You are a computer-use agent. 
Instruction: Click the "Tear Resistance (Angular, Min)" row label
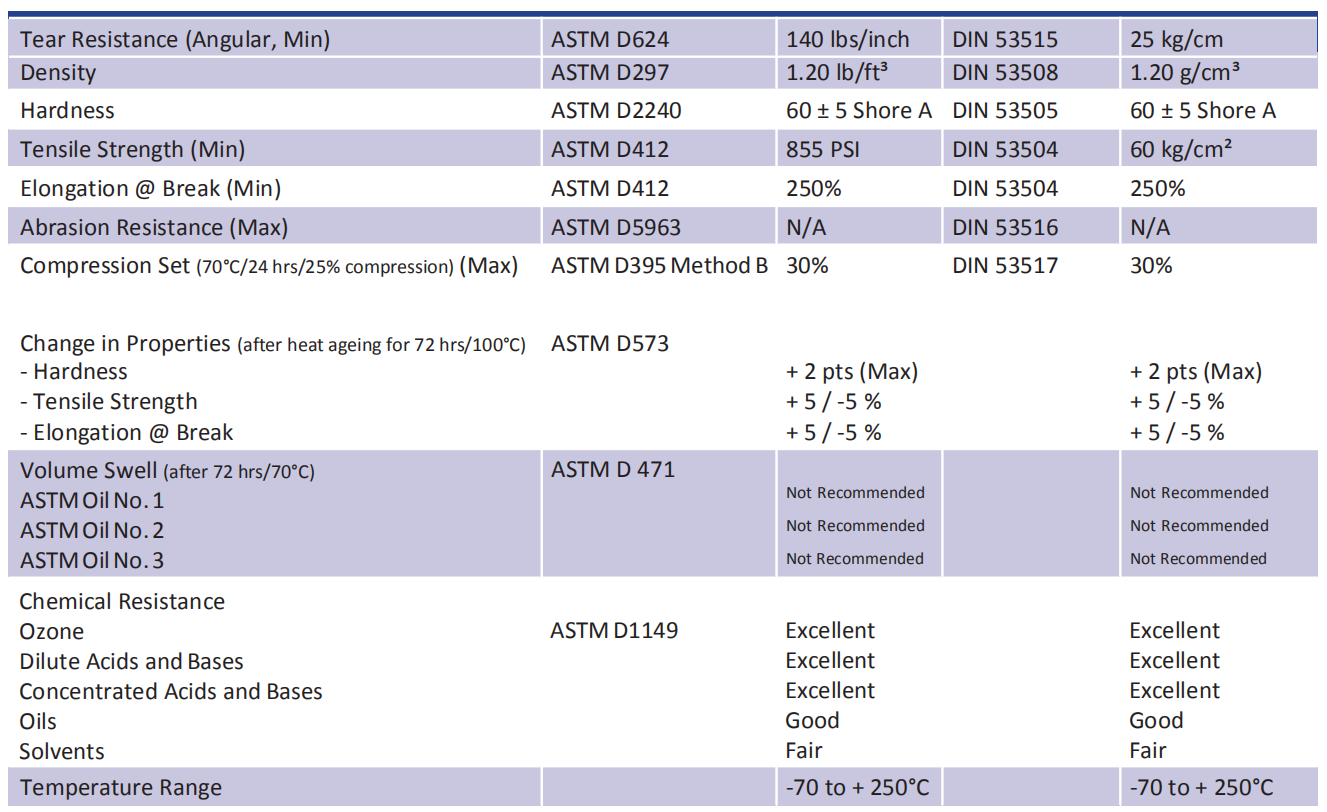coord(175,40)
